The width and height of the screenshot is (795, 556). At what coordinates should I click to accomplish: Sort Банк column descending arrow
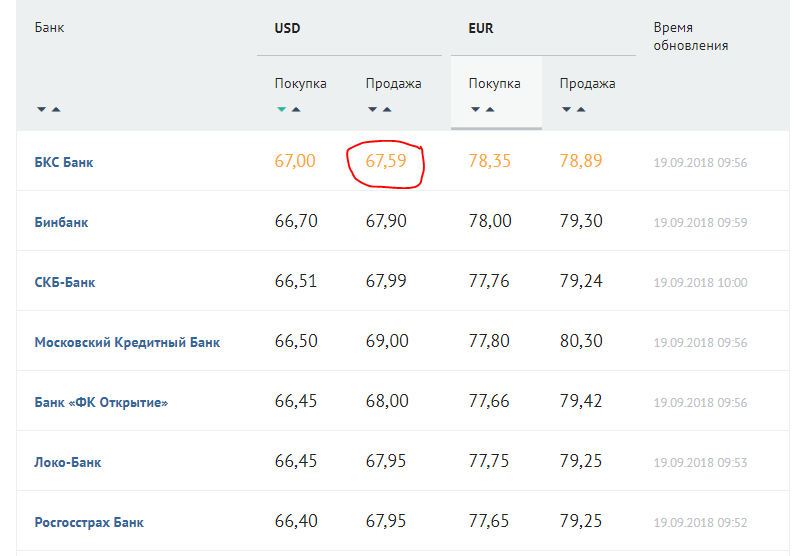[42, 109]
